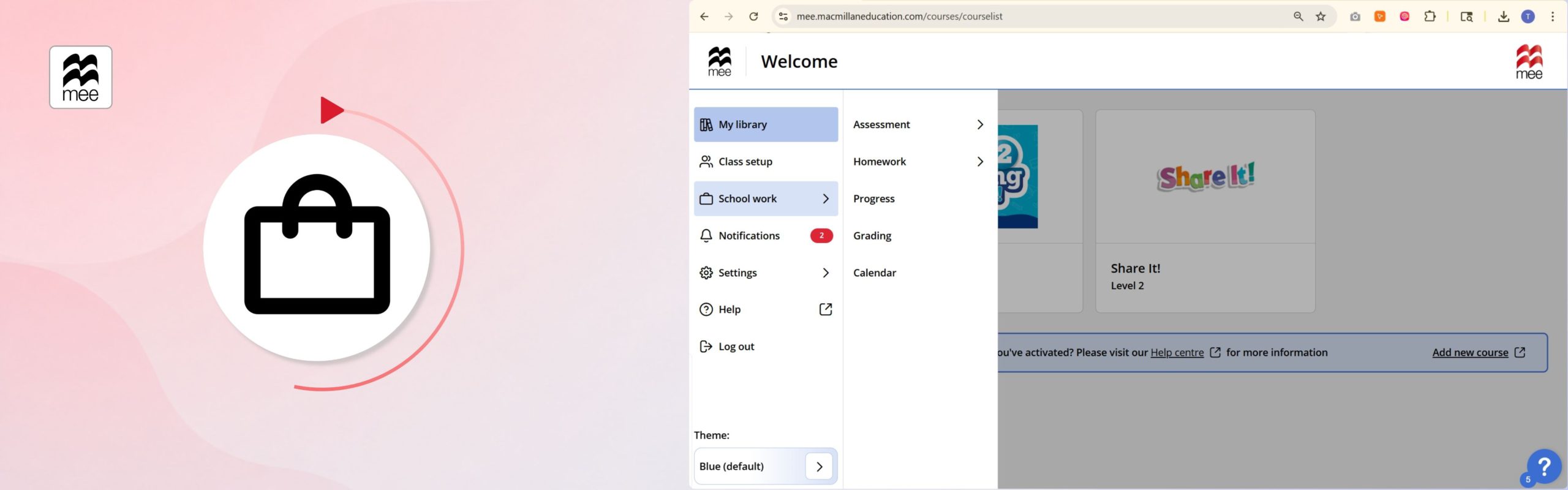Image resolution: width=1568 pixels, height=490 pixels.
Task: Open the Share It! Level 2 course card
Action: (1205, 211)
